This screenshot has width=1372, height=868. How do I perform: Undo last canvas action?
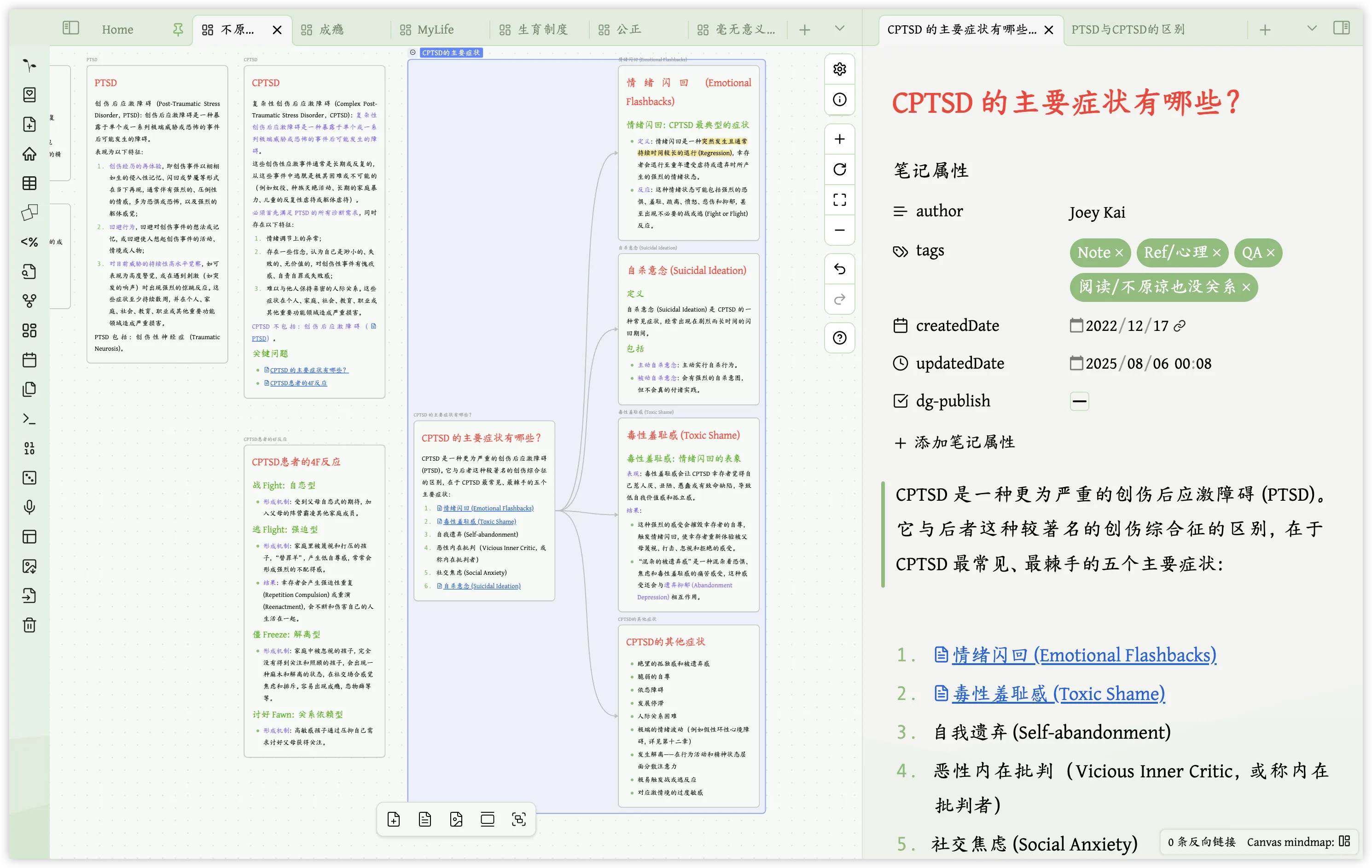point(839,269)
